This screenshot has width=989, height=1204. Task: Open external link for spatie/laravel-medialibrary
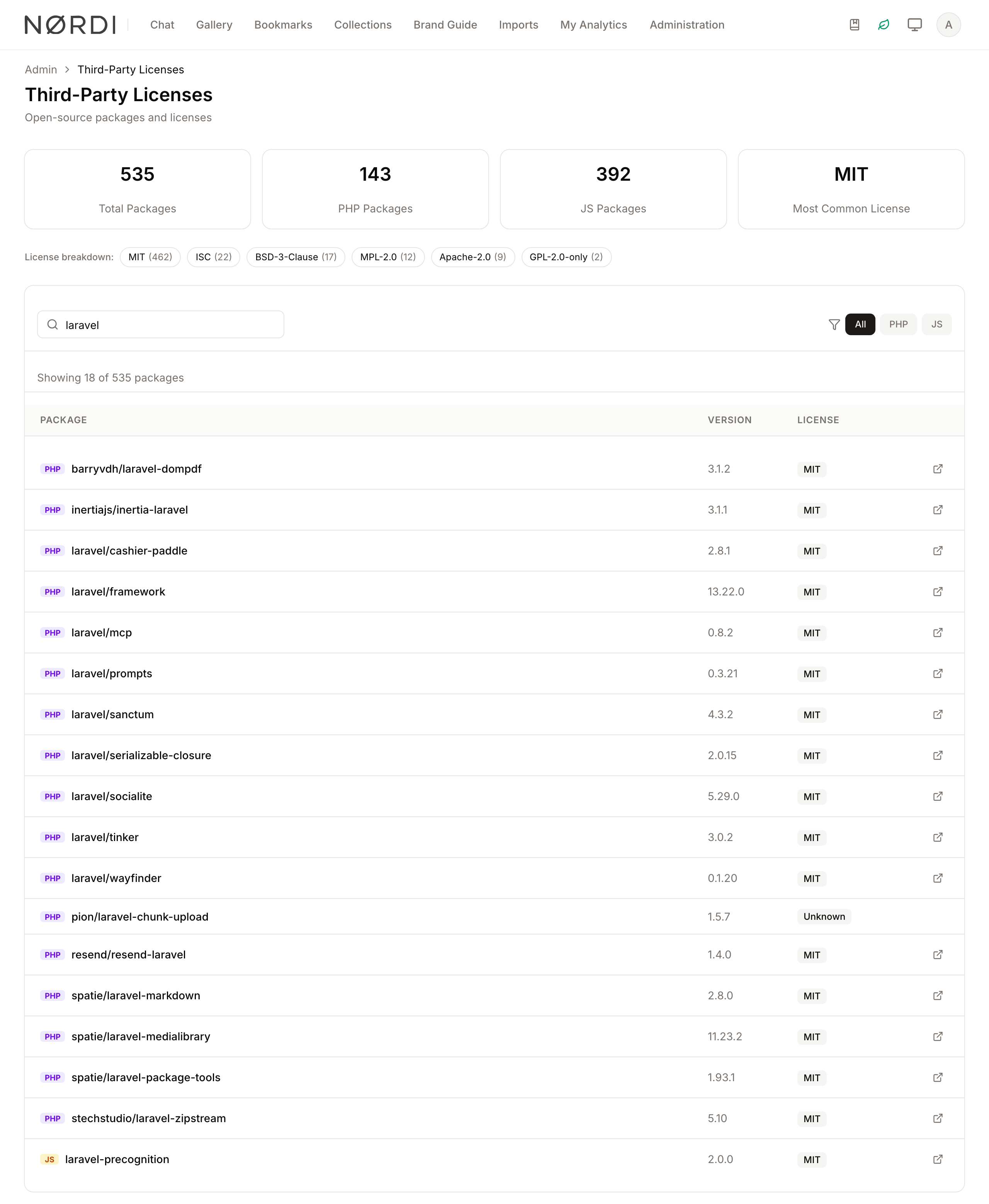[938, 1037]
